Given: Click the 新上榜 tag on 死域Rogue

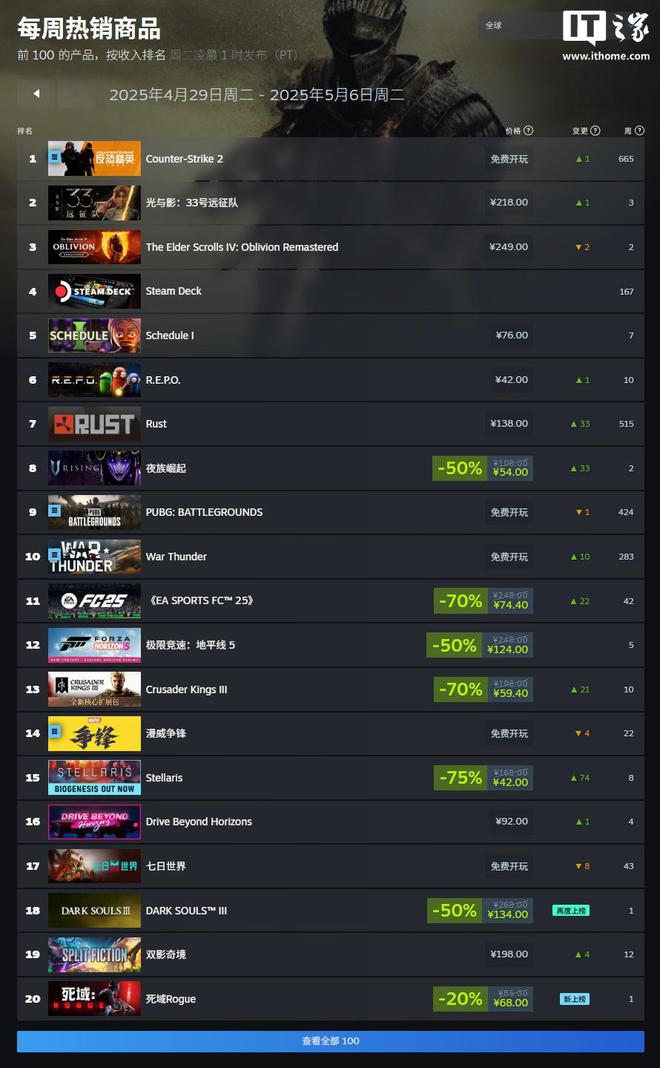Looking at the screenshot, I should [574, 999].
